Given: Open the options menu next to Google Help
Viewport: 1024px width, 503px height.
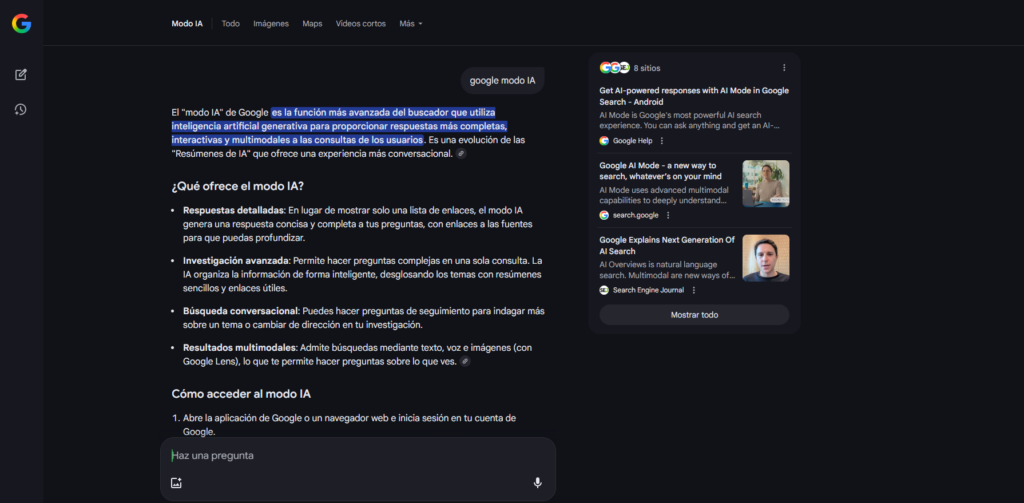Looking at the screenshot, I should click(x=662, y=141).
